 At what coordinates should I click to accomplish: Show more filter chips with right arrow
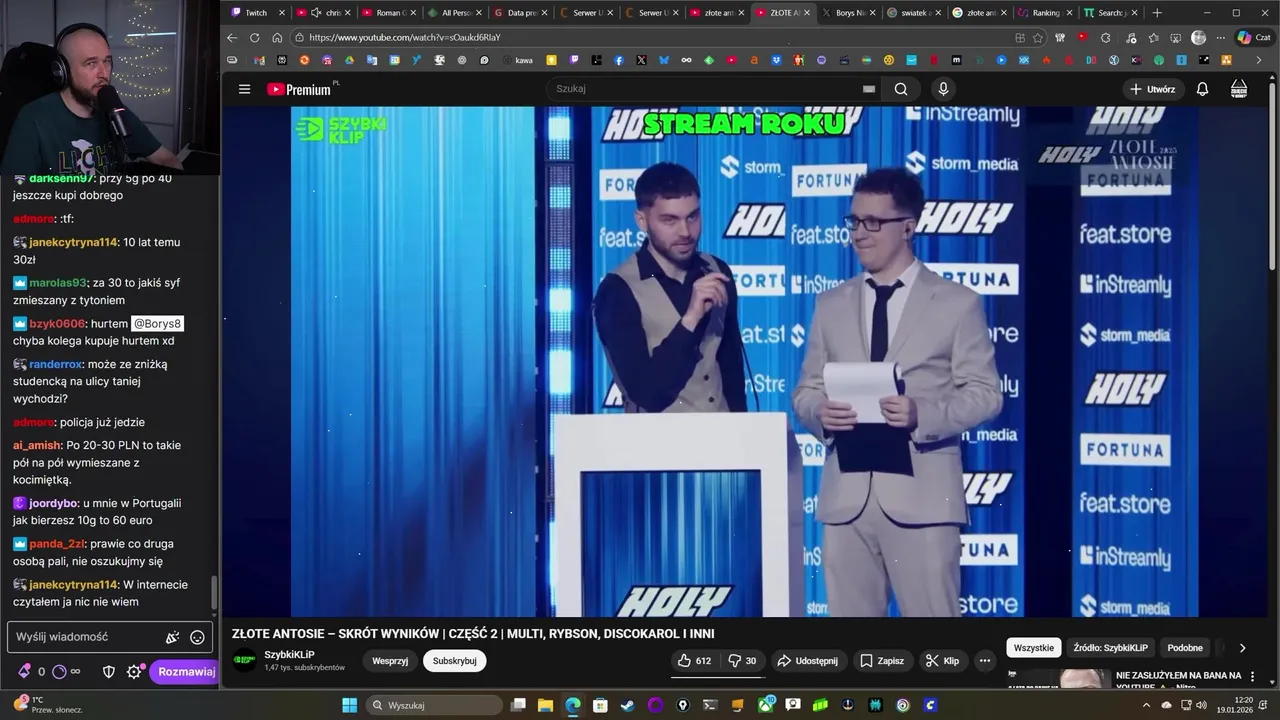pyautogui.click(x=1242, y=648)
